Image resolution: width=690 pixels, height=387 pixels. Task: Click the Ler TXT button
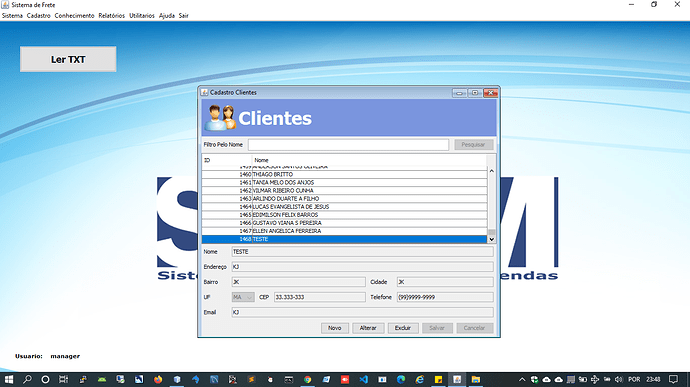coord(68,59)
